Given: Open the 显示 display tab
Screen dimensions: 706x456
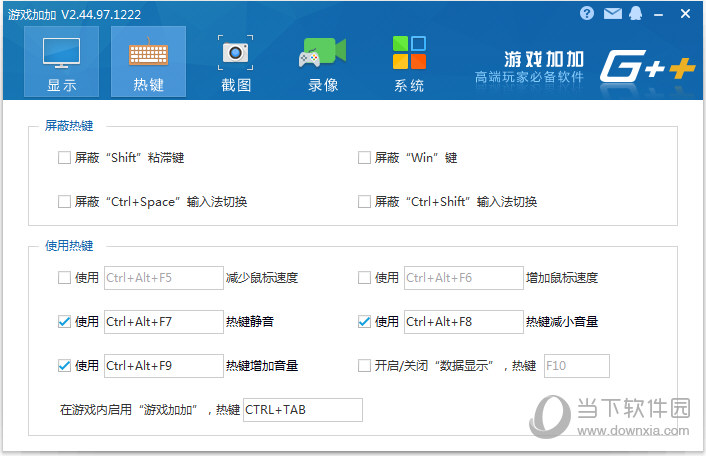Looking at the screenshot, I should (61, 62).
